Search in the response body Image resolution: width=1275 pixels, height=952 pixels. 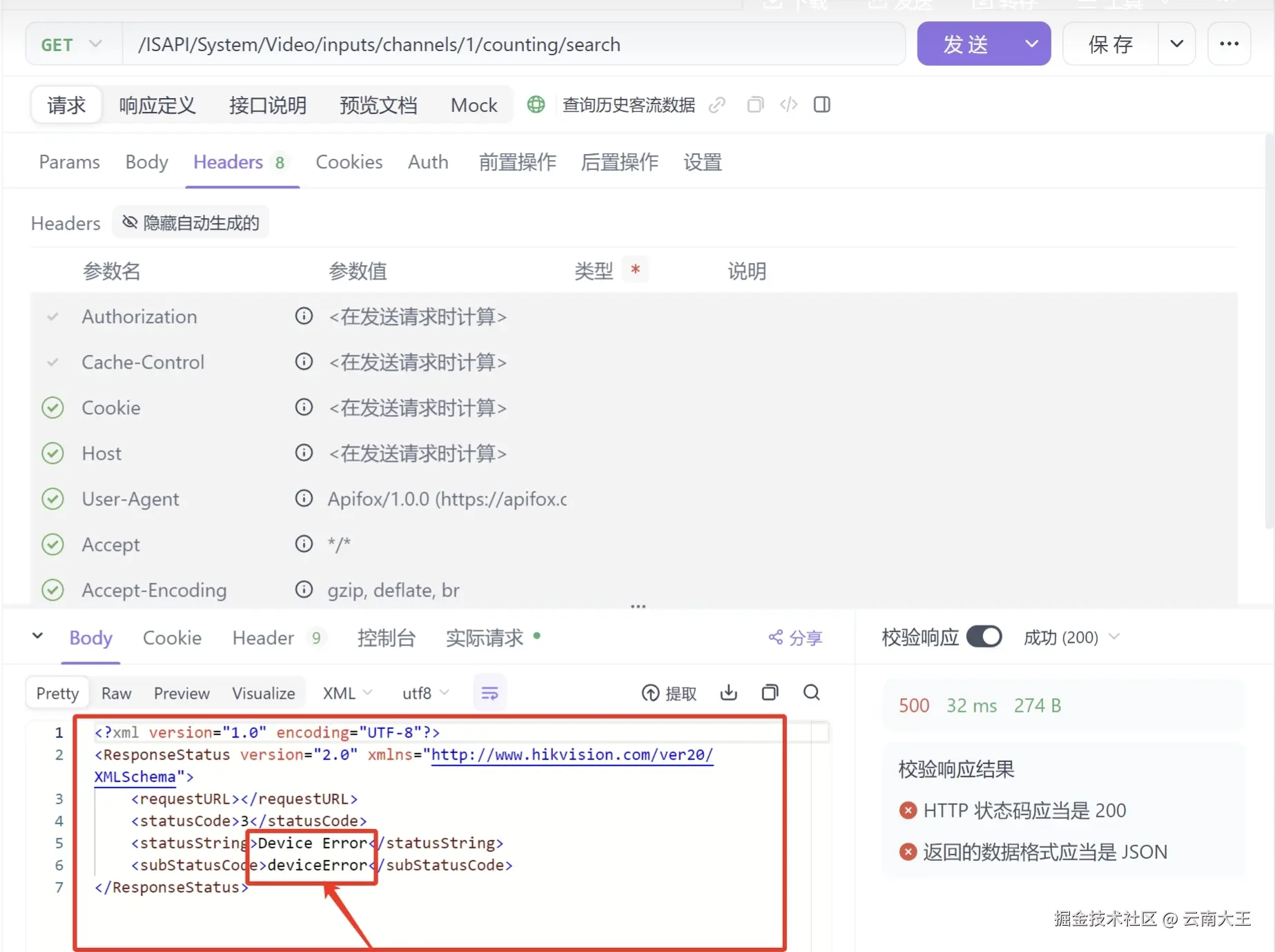click(812, 692)
